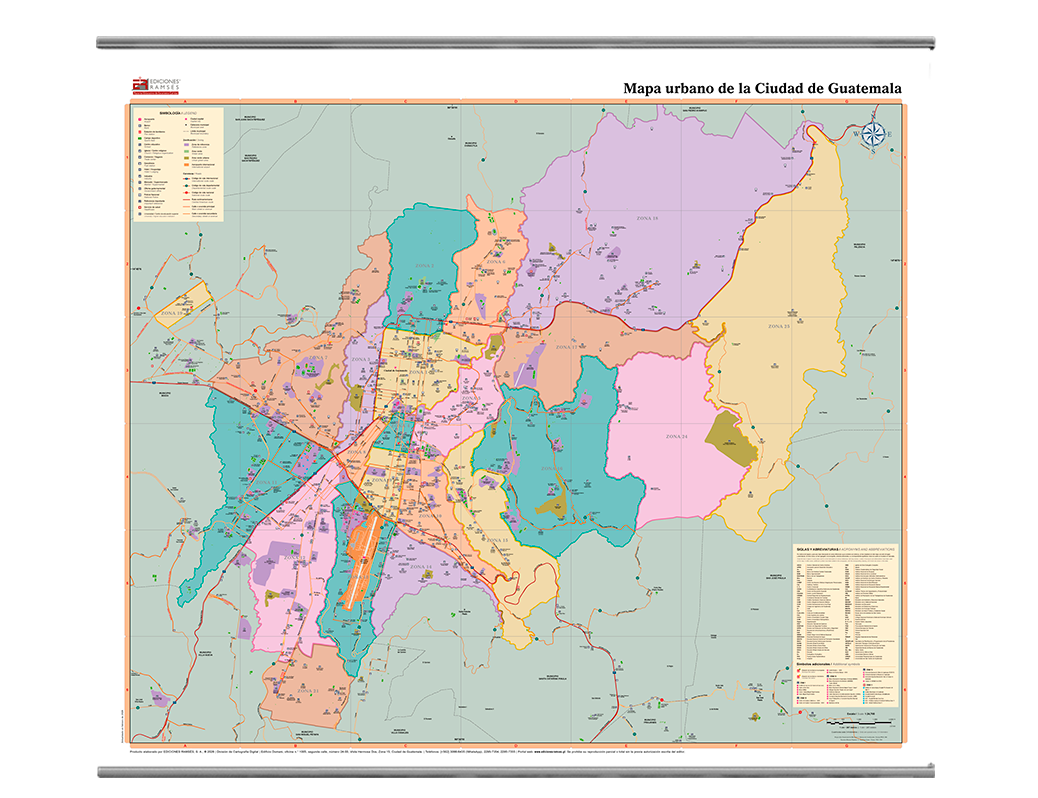
Task: Click the ZONA 7 label
Action: [x=316, y=357]
